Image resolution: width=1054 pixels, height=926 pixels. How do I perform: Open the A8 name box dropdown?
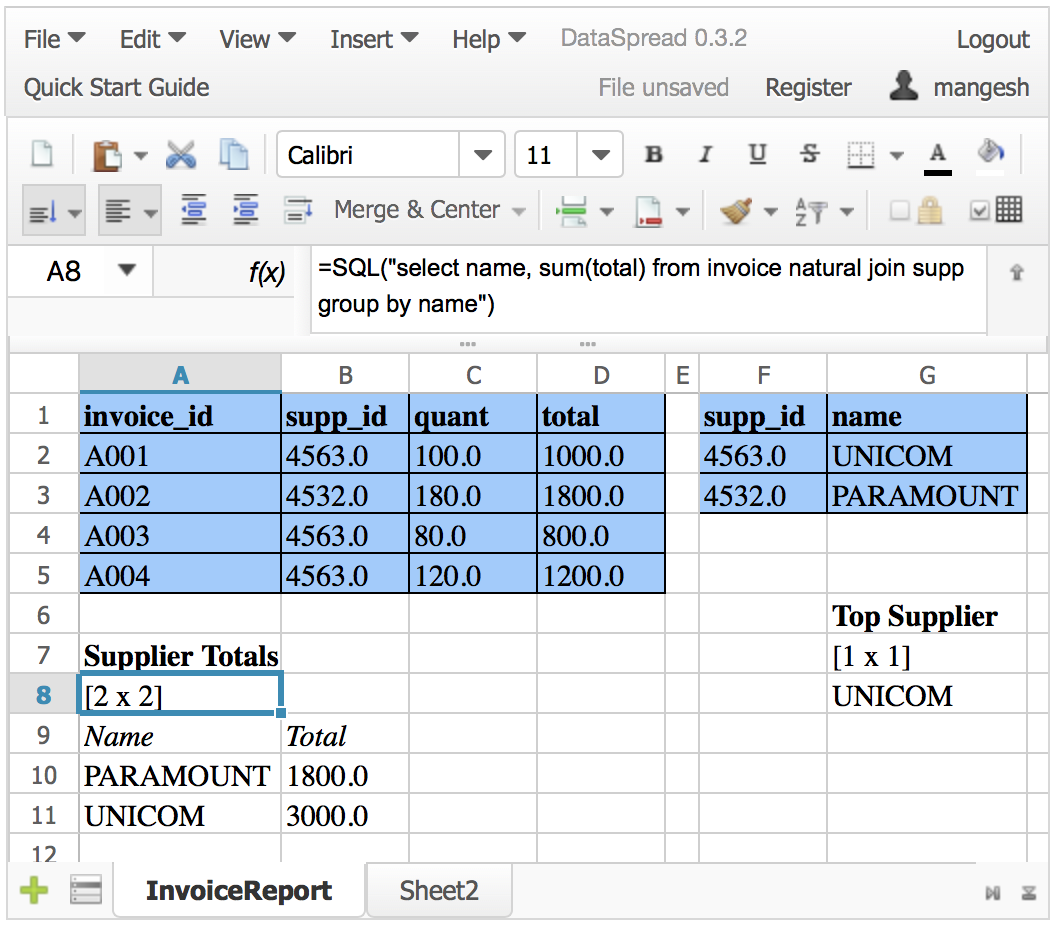coord(126,270)
